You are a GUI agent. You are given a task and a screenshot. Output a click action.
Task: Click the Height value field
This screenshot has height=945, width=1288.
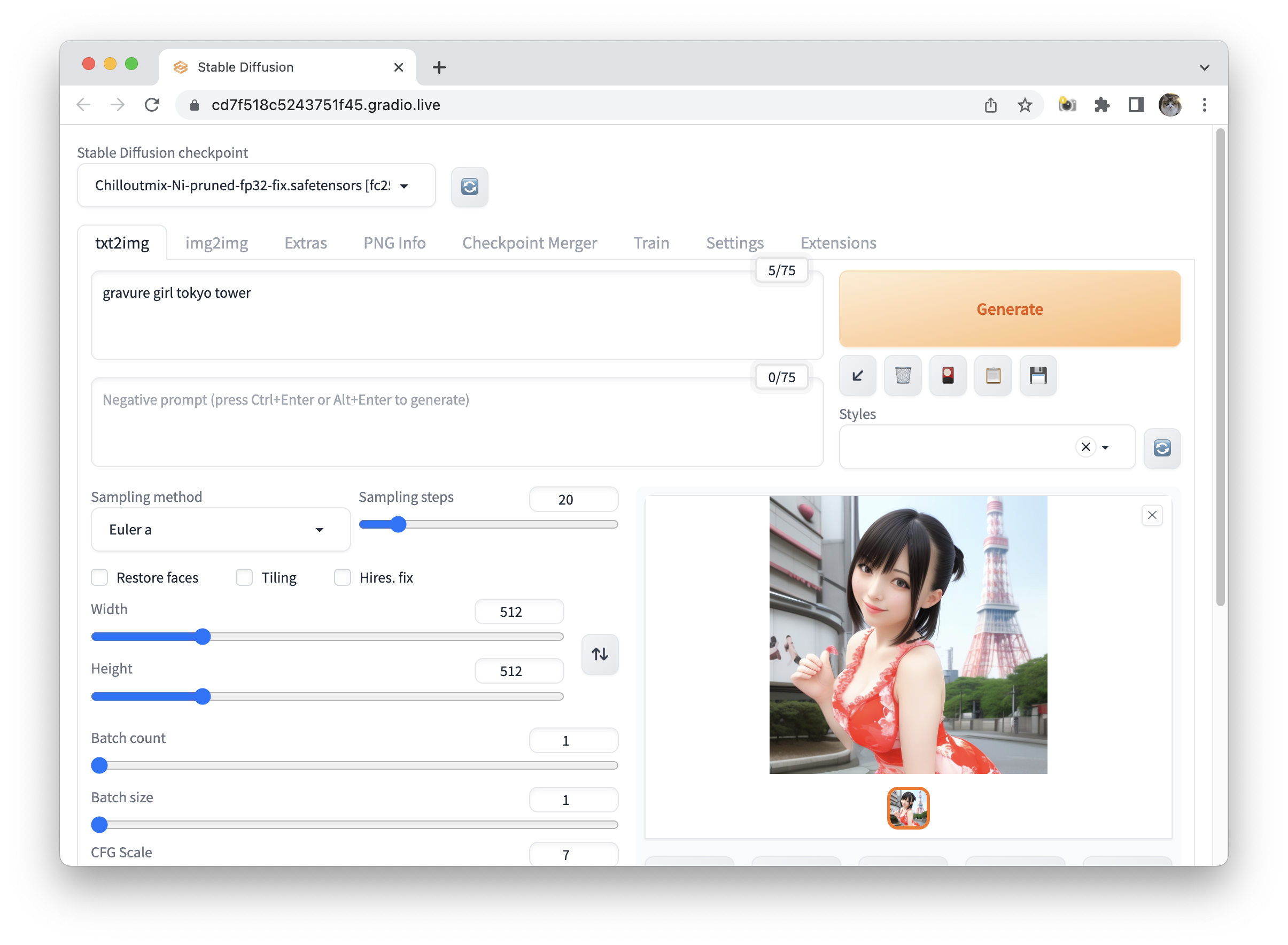[x=519, y=671]
